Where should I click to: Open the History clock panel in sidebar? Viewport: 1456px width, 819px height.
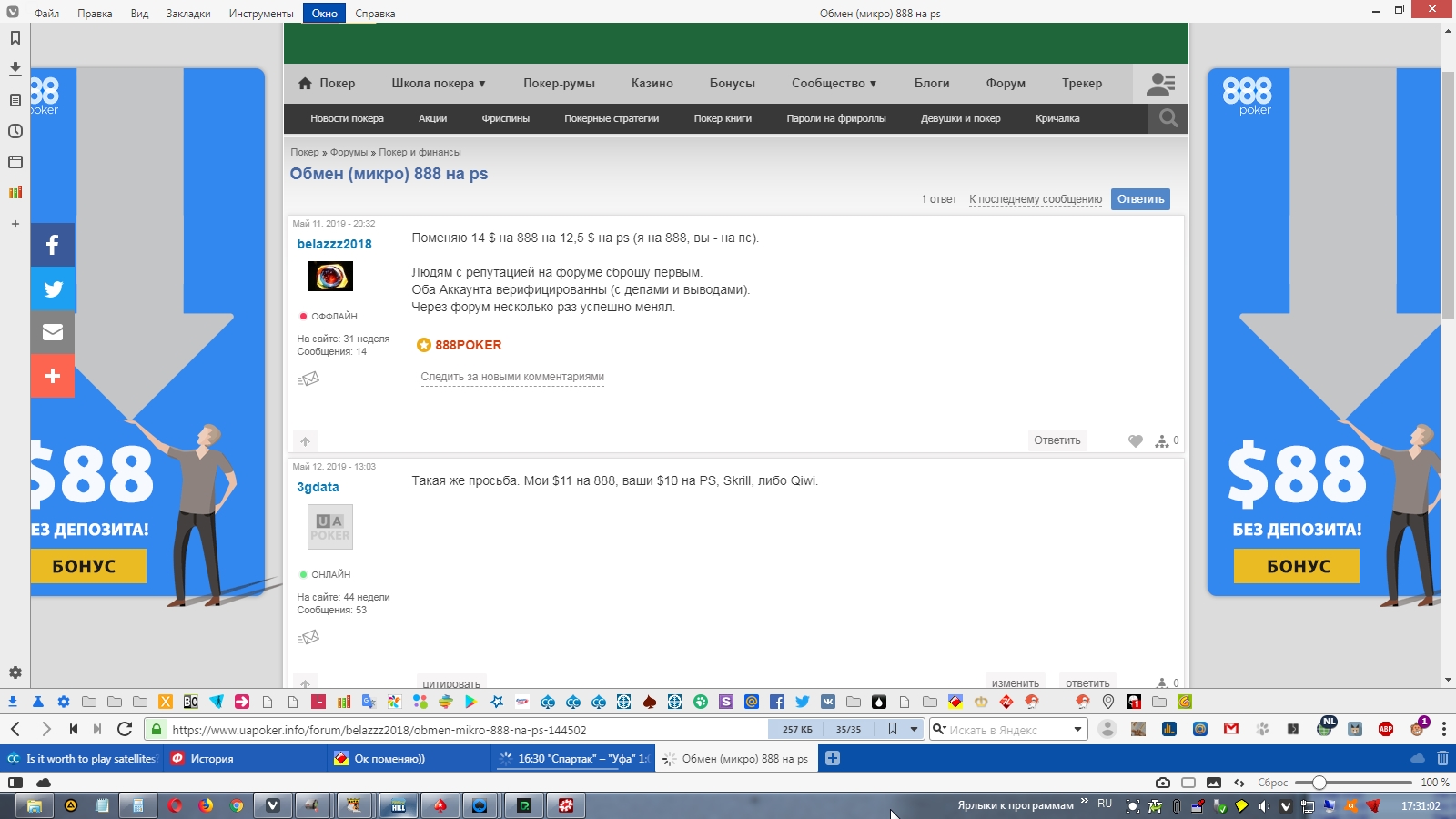(15, 131)
